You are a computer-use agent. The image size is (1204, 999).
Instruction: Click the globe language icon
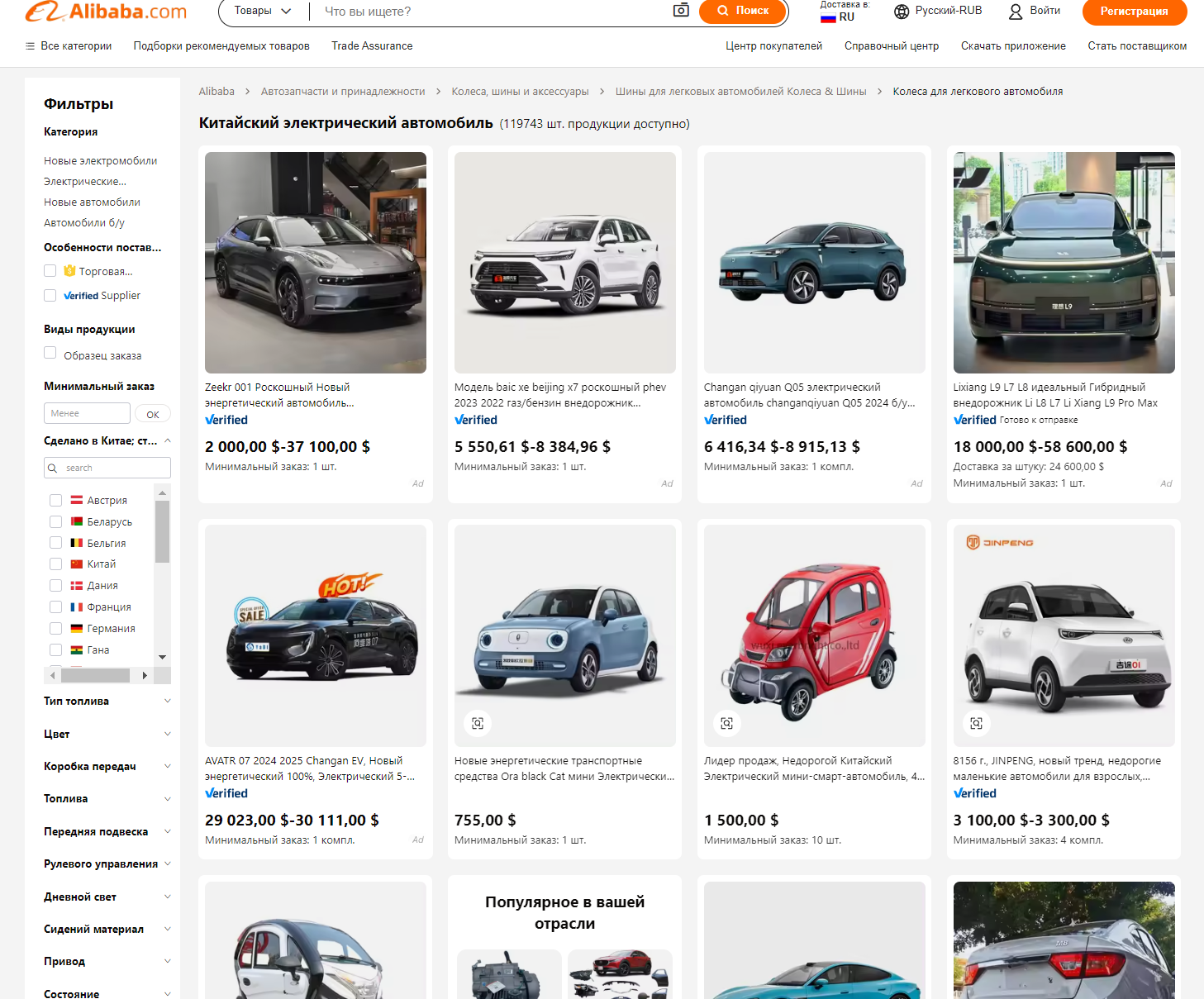(902, 12)
